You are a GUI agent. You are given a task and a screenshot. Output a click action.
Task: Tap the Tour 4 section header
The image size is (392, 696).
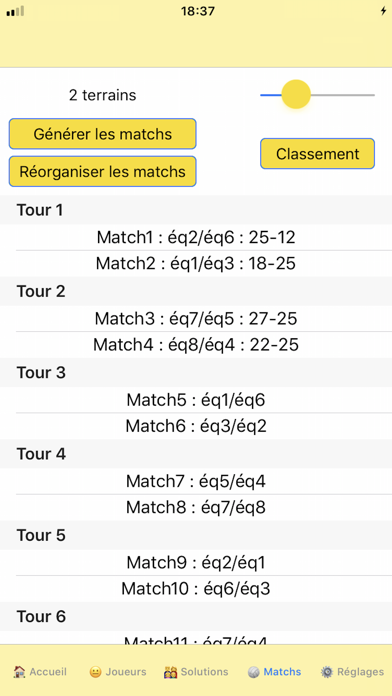pyautogui.click(x=196, y=454)
